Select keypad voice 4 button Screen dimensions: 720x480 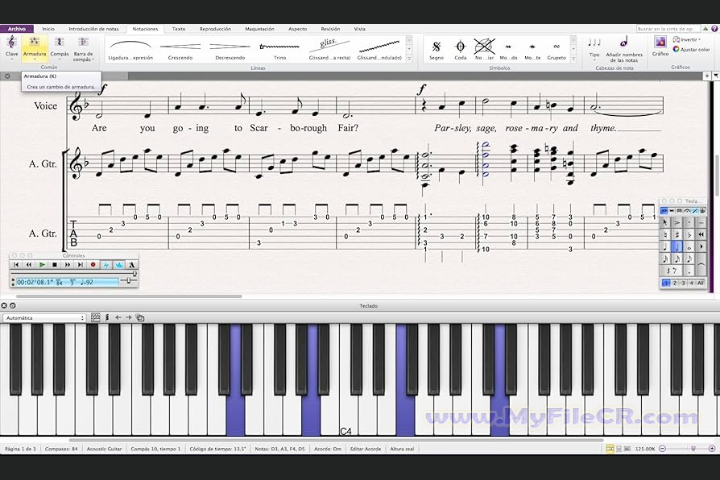click(x=692, y=283)
